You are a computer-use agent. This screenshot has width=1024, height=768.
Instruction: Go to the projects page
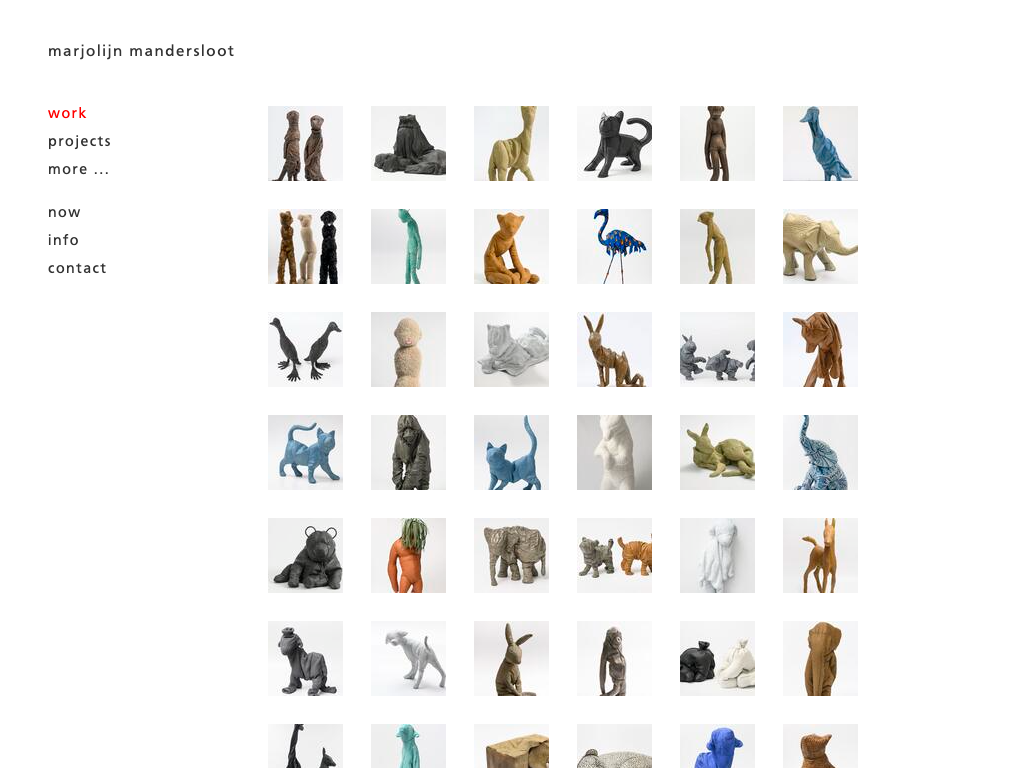click(x=79, y=141)
